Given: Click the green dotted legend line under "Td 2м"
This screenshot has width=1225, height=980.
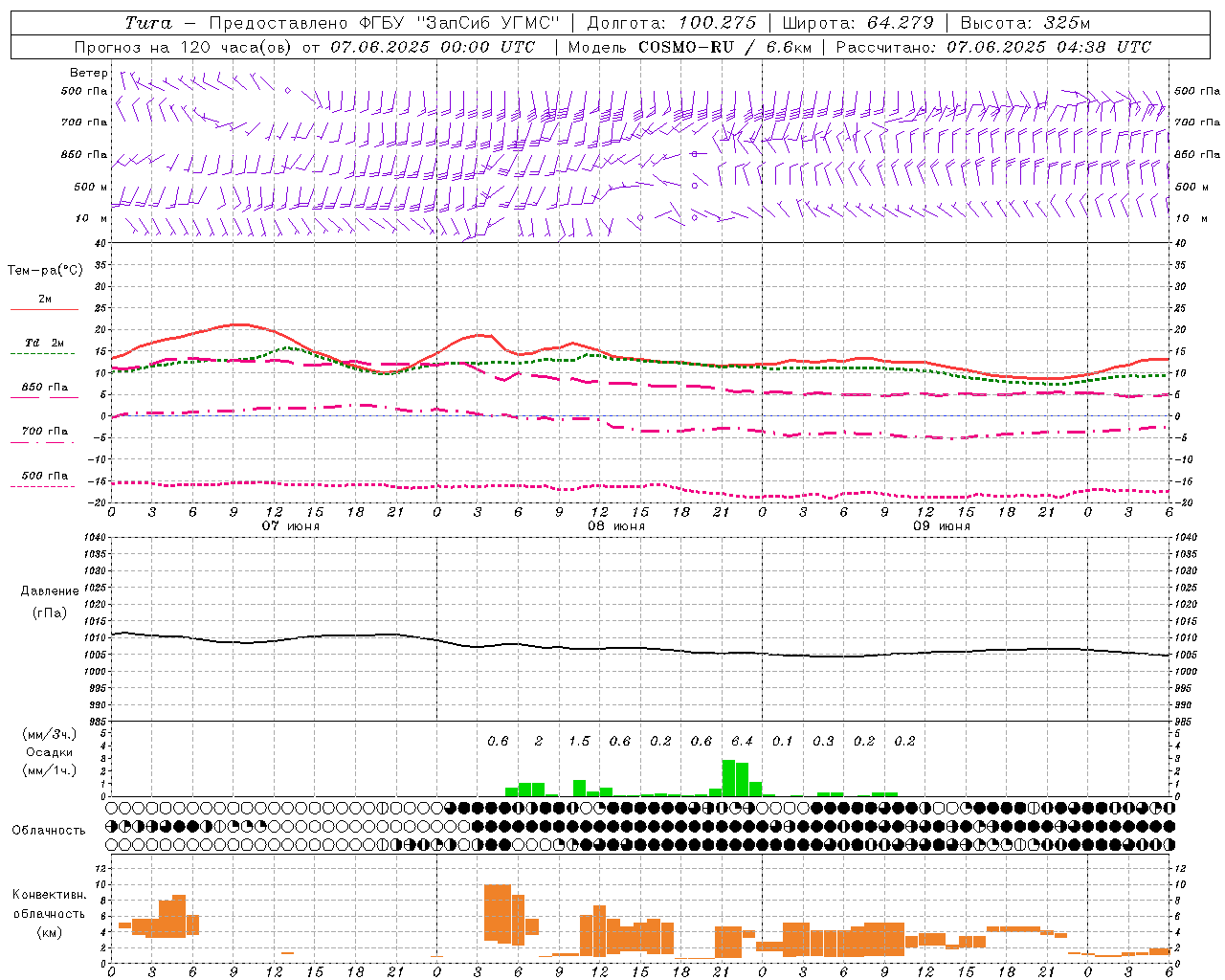Looking at the screenshot, I should (x=43, y=353).
